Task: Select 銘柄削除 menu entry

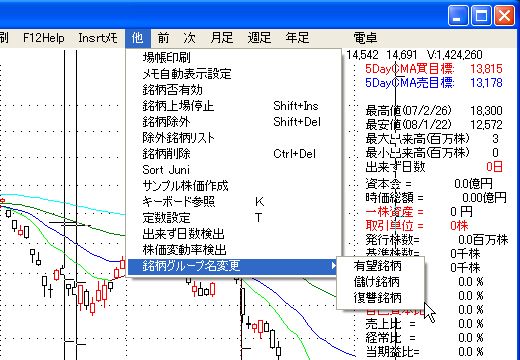Action: (235, 154)
